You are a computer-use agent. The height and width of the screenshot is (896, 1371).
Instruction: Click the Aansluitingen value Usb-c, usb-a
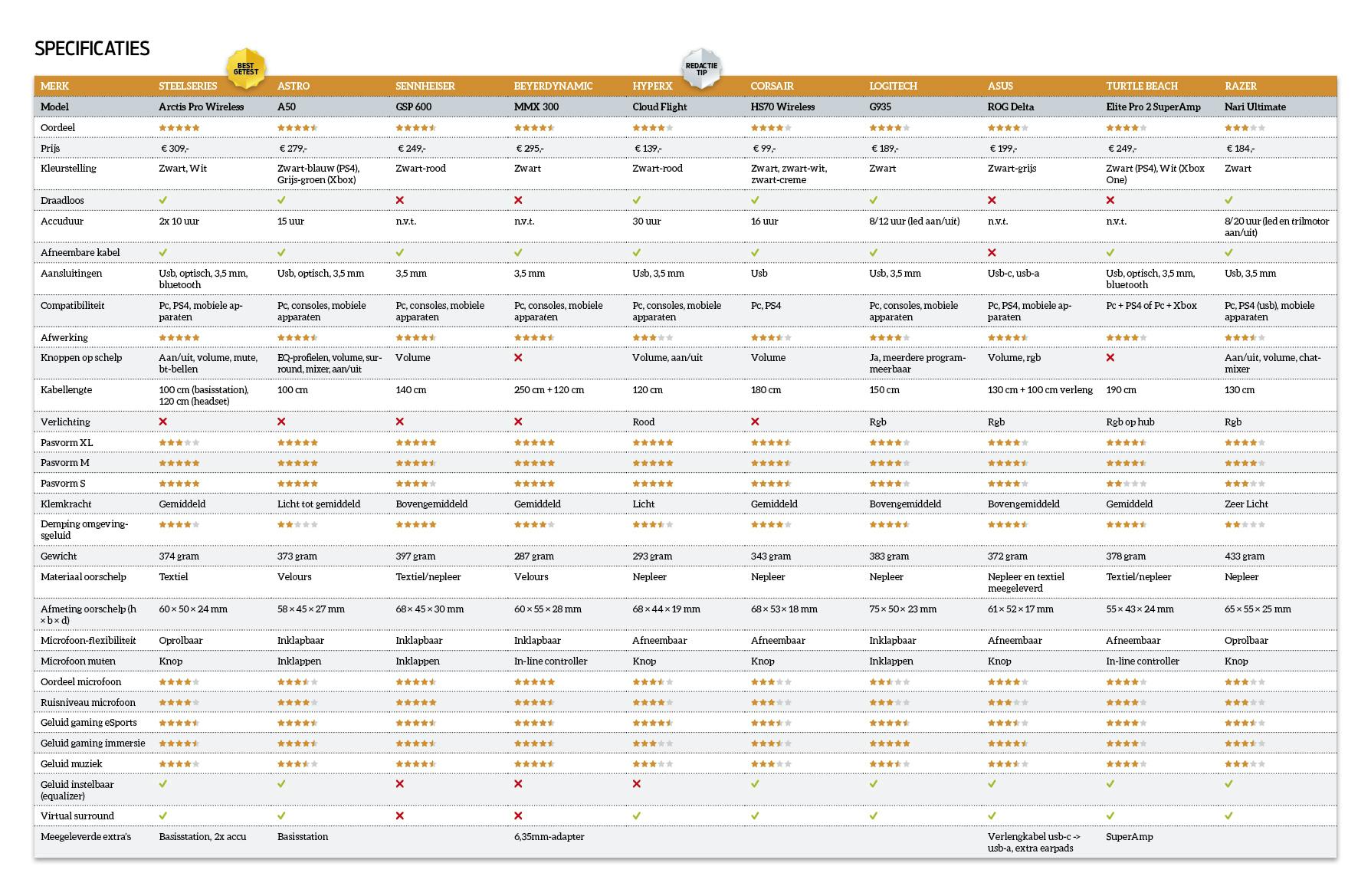(x=1013, y=273)
